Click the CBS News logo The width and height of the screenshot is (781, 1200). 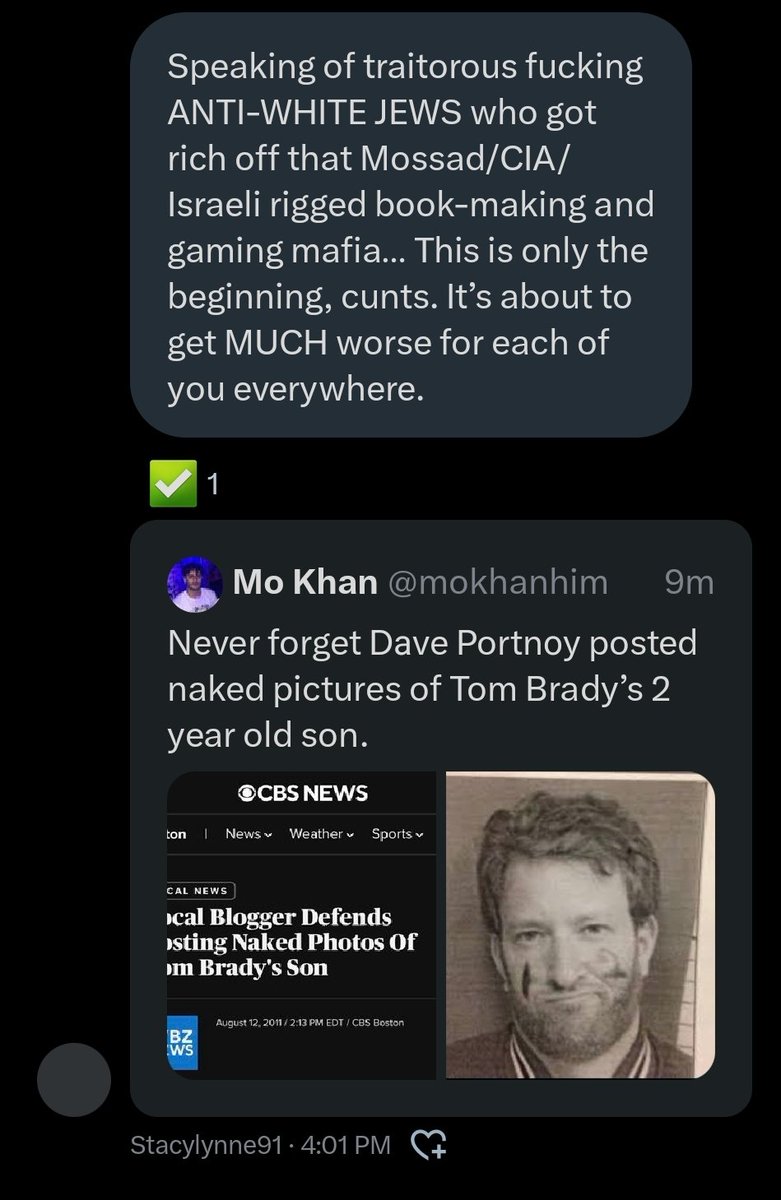(x=303, y=794)
